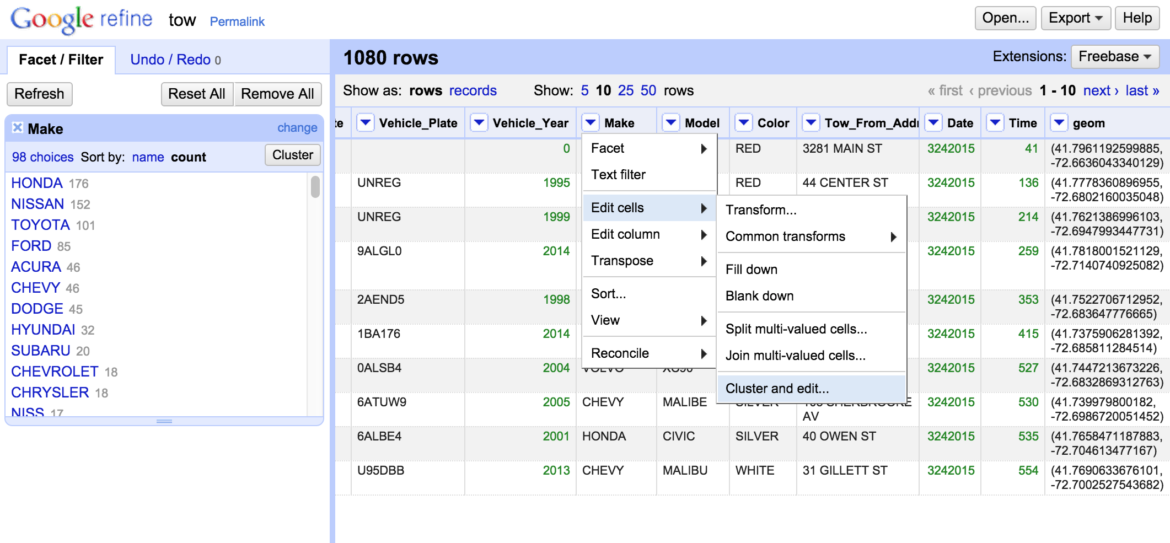The image size is (1170, 543).
Task: Click the Reset All button
Action: coord(197,94)
